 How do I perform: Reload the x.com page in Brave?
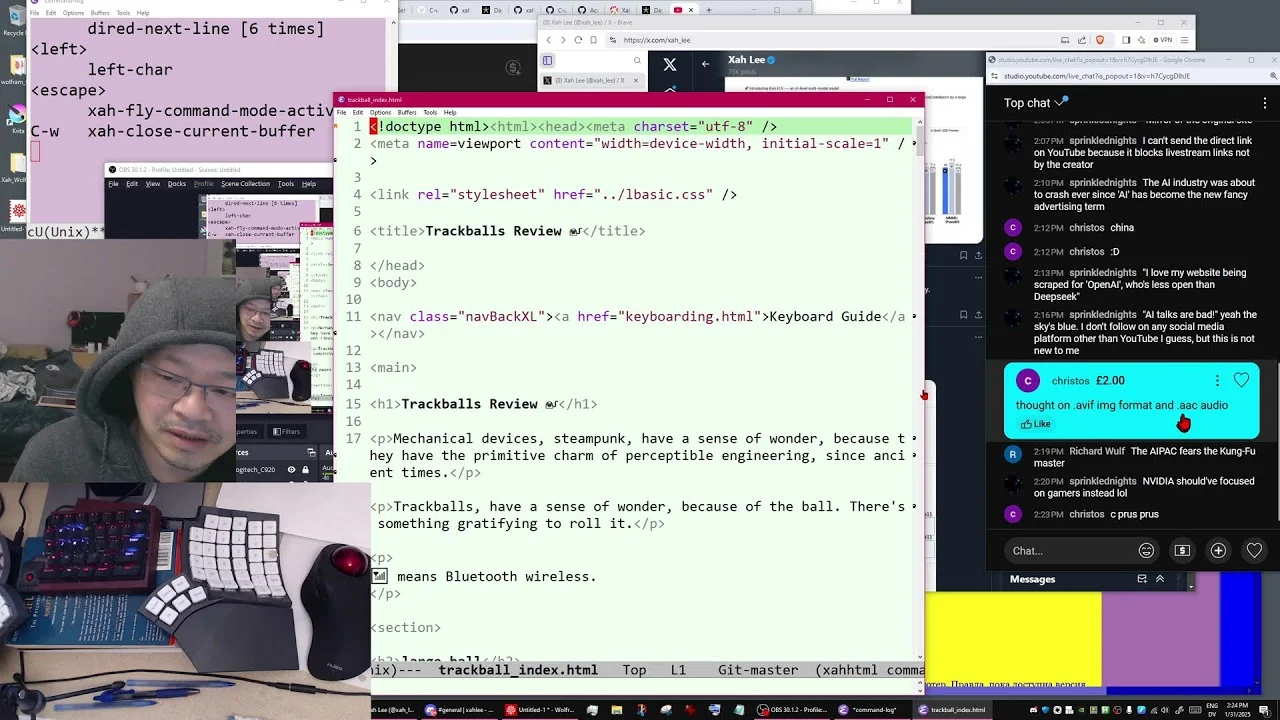click(578, 40)
